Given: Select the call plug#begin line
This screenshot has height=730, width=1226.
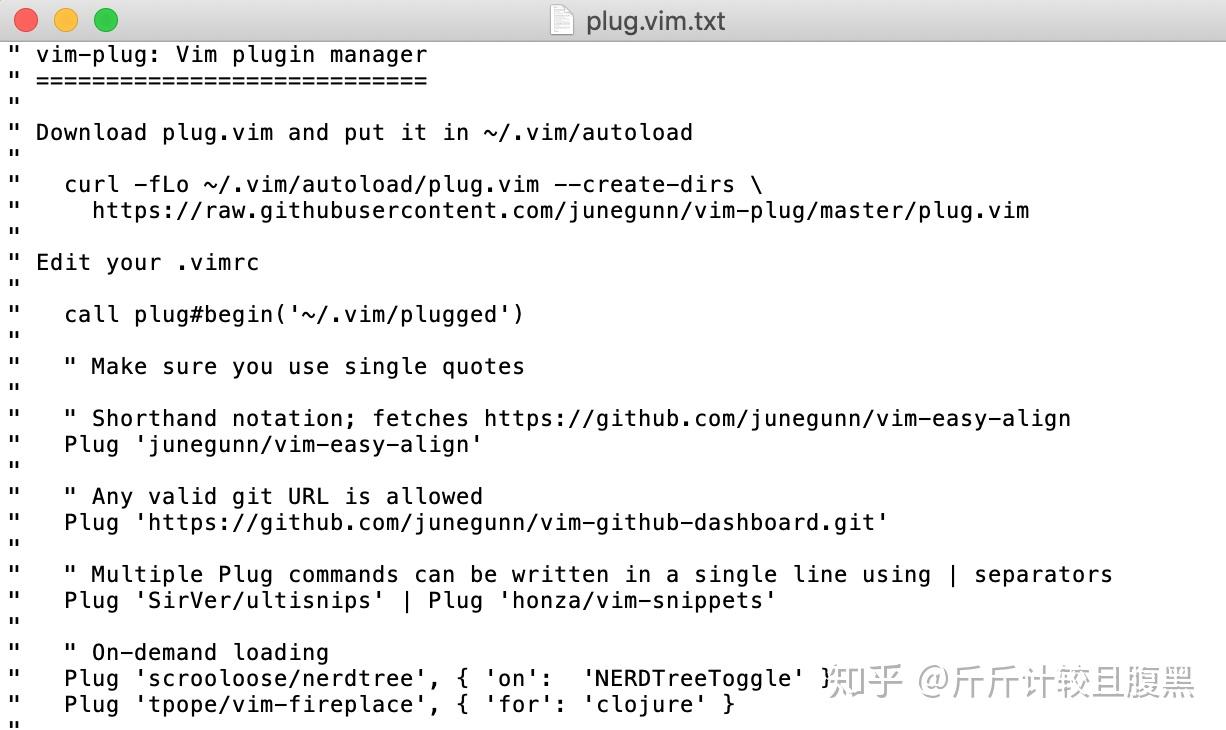Looking at the screenshot, I should tap(293, 314).
